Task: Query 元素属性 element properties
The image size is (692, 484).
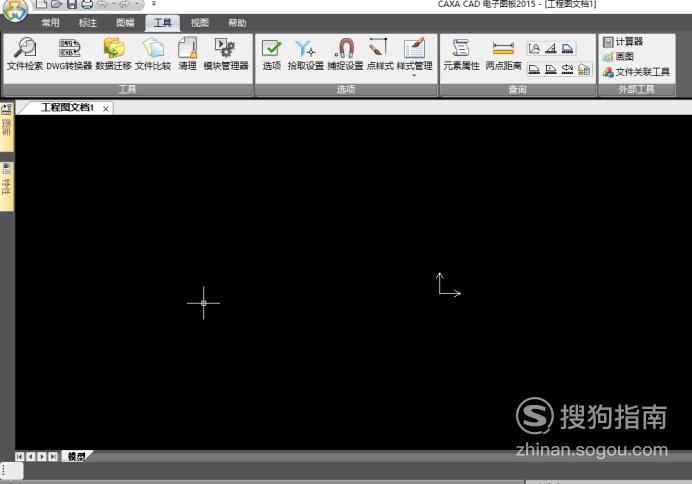Action: point(461,54)
